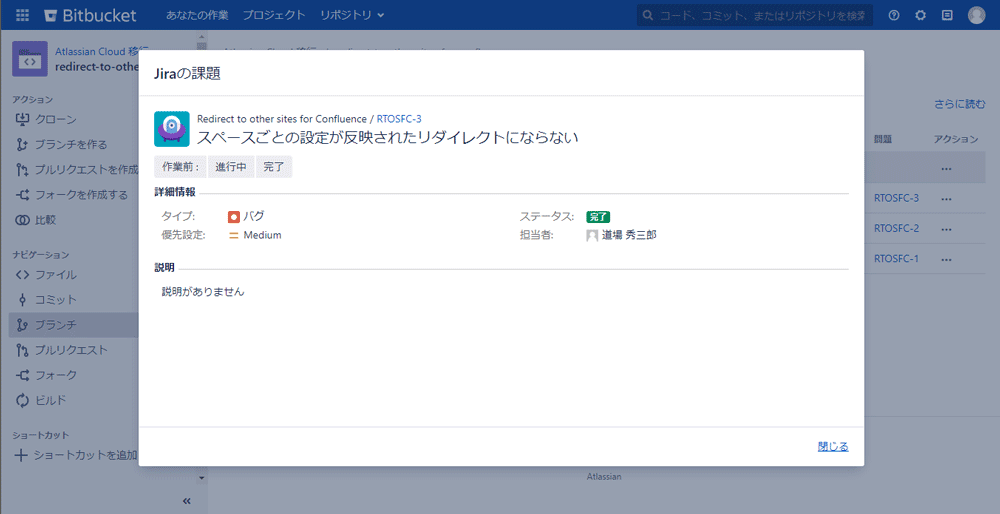
Task: Open the administration gear icon
Action: coord(920,15)
